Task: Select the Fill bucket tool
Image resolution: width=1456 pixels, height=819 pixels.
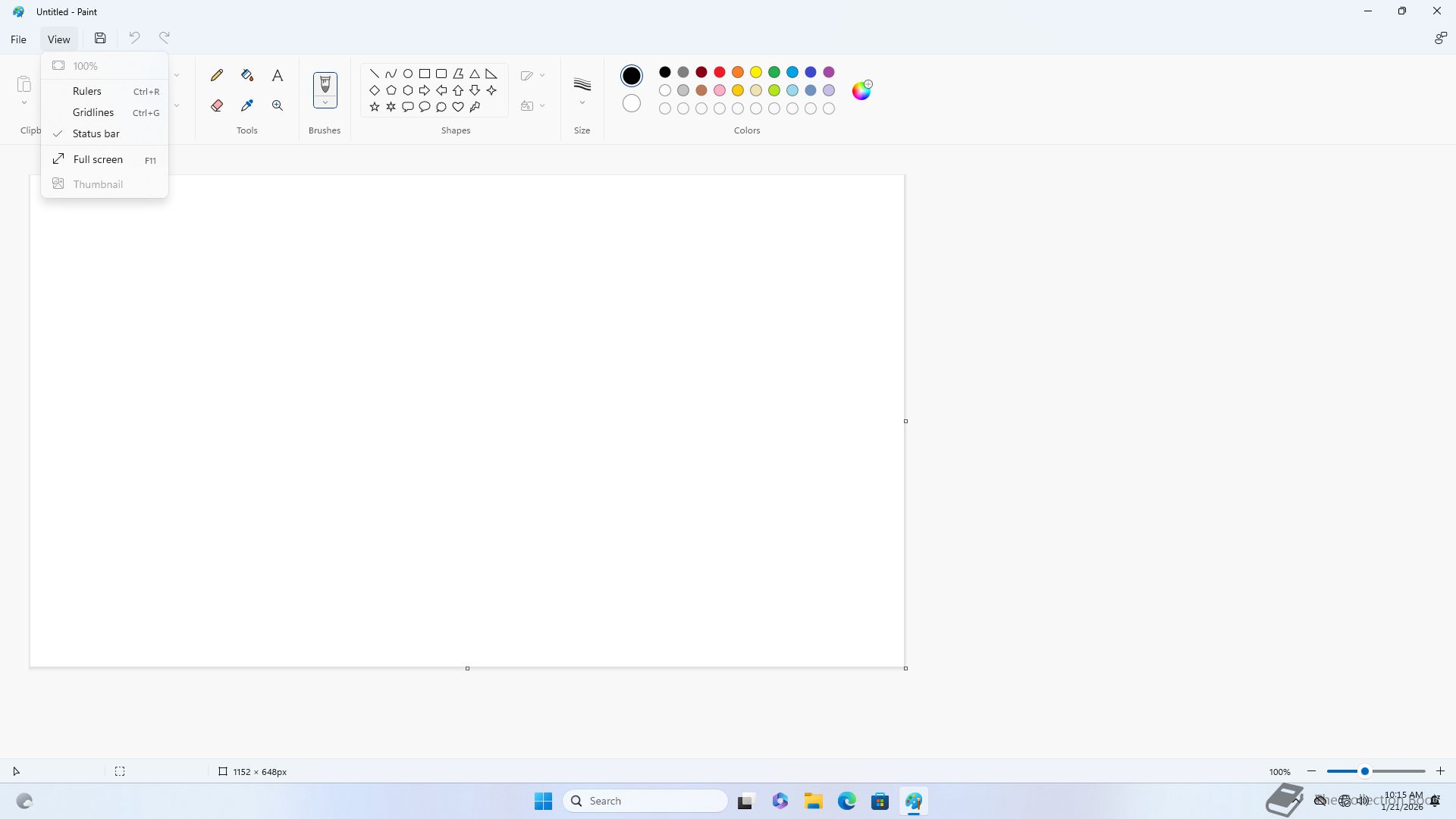Action: 247,75
